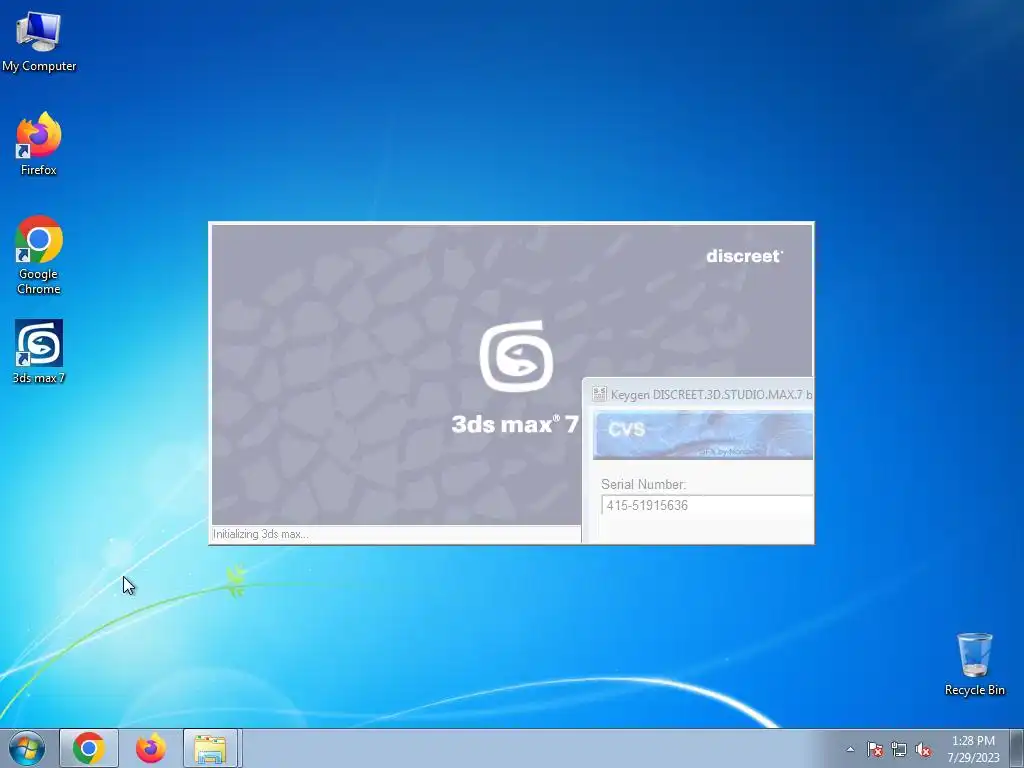The height and width of the screenshot is (768, 1024).
Task: Click the Windows Explorer taskbar button
Action: click(x=211, y=748)
